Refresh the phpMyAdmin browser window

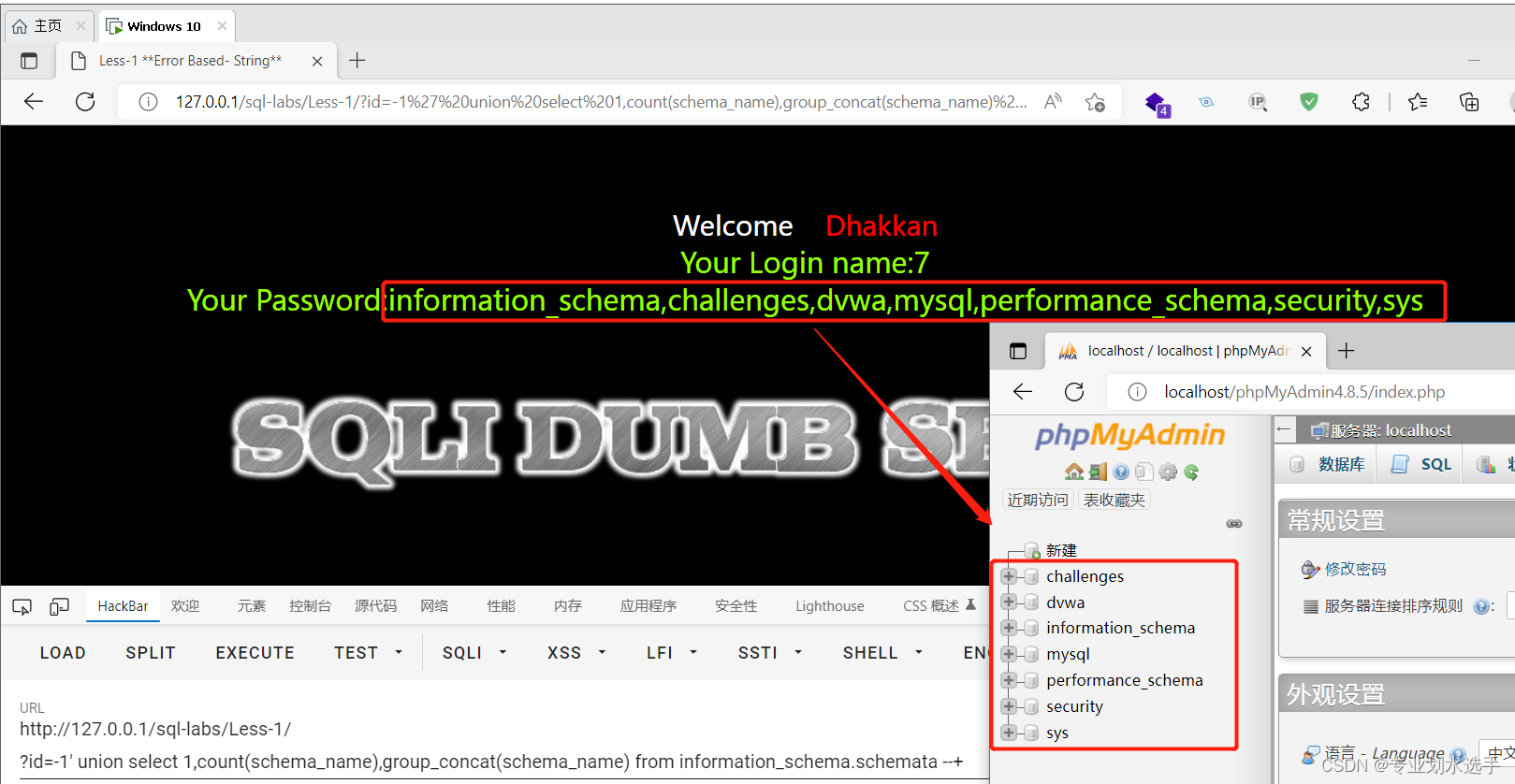tap(1074, 391)
